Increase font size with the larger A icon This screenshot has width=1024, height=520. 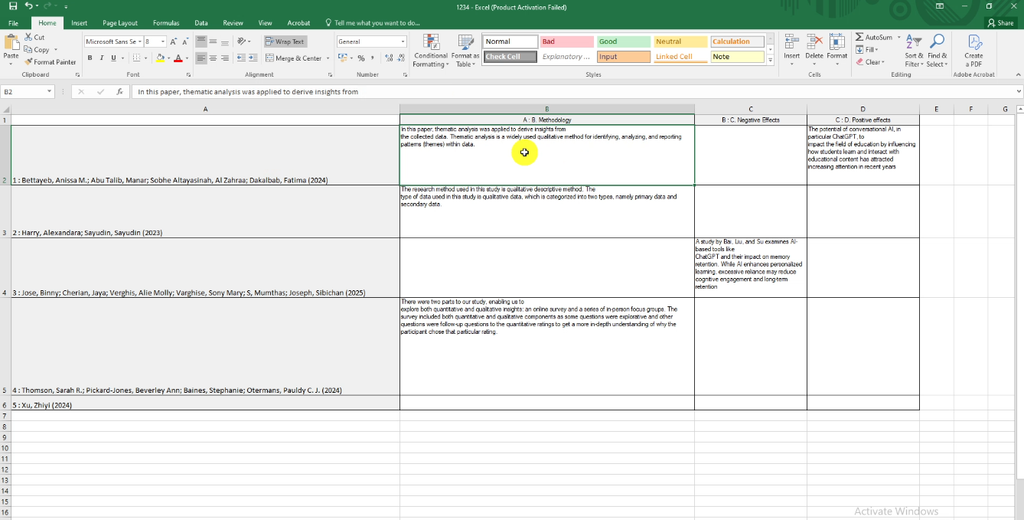pos(174,42)
